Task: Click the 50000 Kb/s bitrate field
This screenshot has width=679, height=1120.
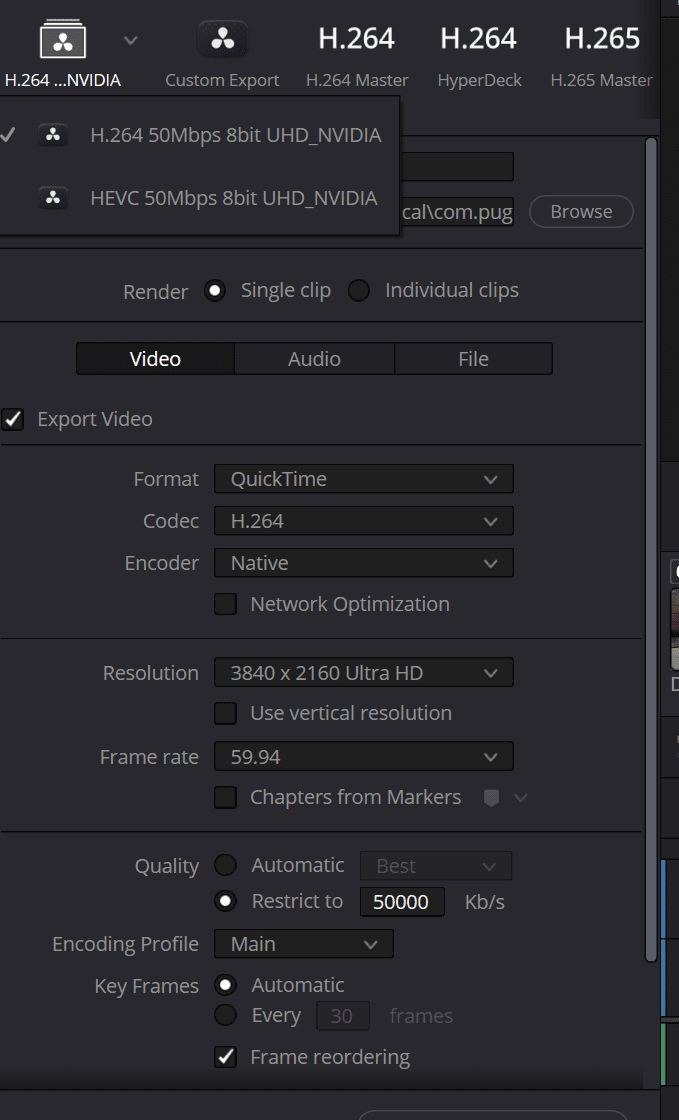Action: click(402, 901)
